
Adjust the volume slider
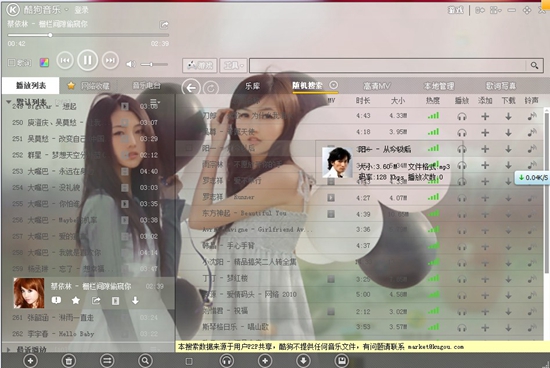pyautogui.click(x=154, y=65)
